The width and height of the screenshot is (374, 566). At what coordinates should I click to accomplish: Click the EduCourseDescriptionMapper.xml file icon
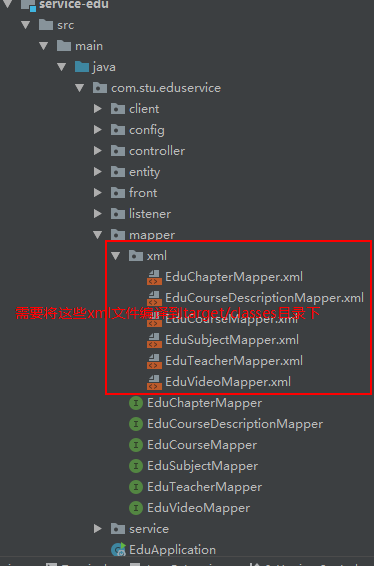point(154,298)
